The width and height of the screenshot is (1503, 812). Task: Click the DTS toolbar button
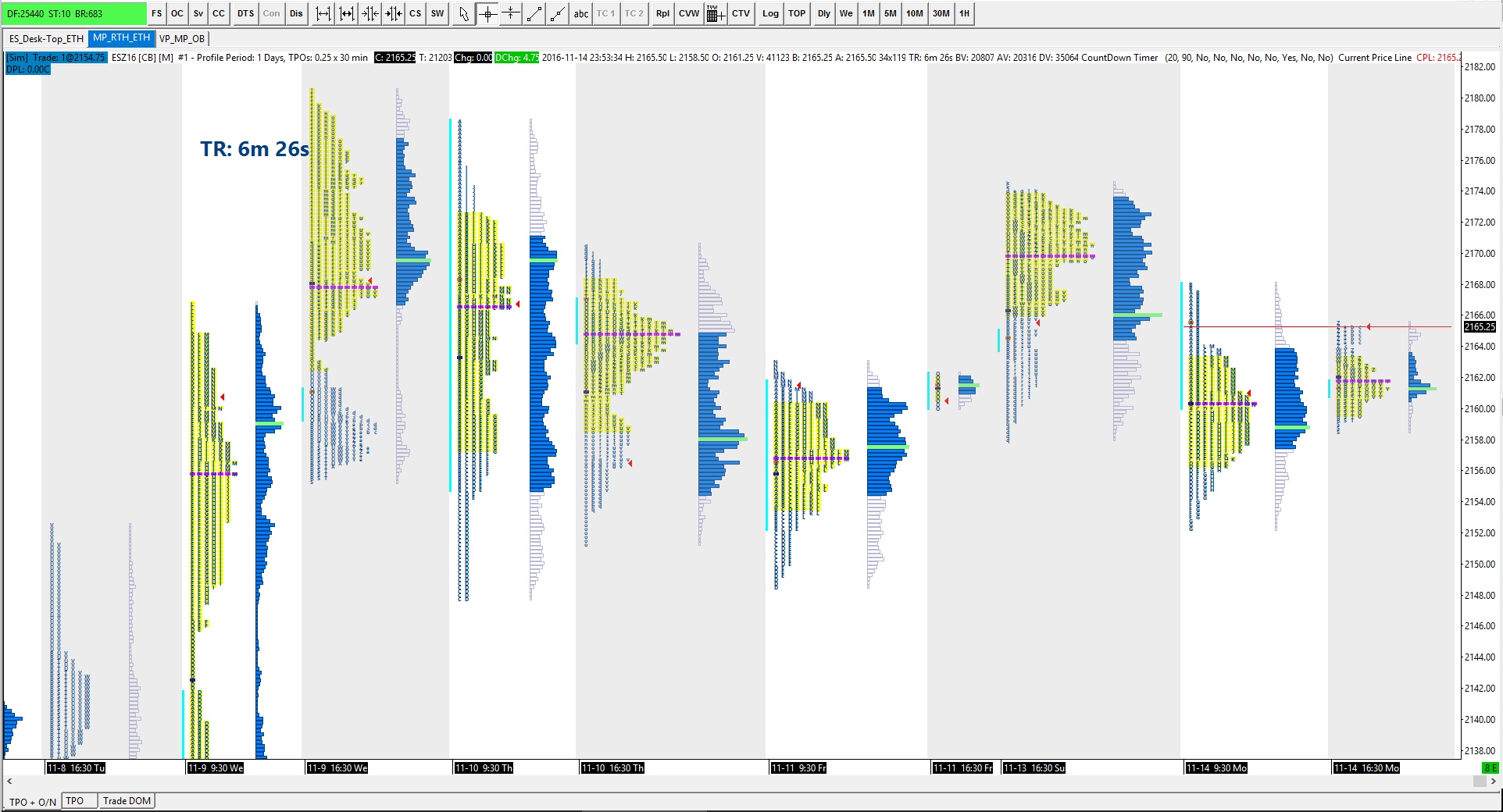pyautogui.click(x=245, y=14)
